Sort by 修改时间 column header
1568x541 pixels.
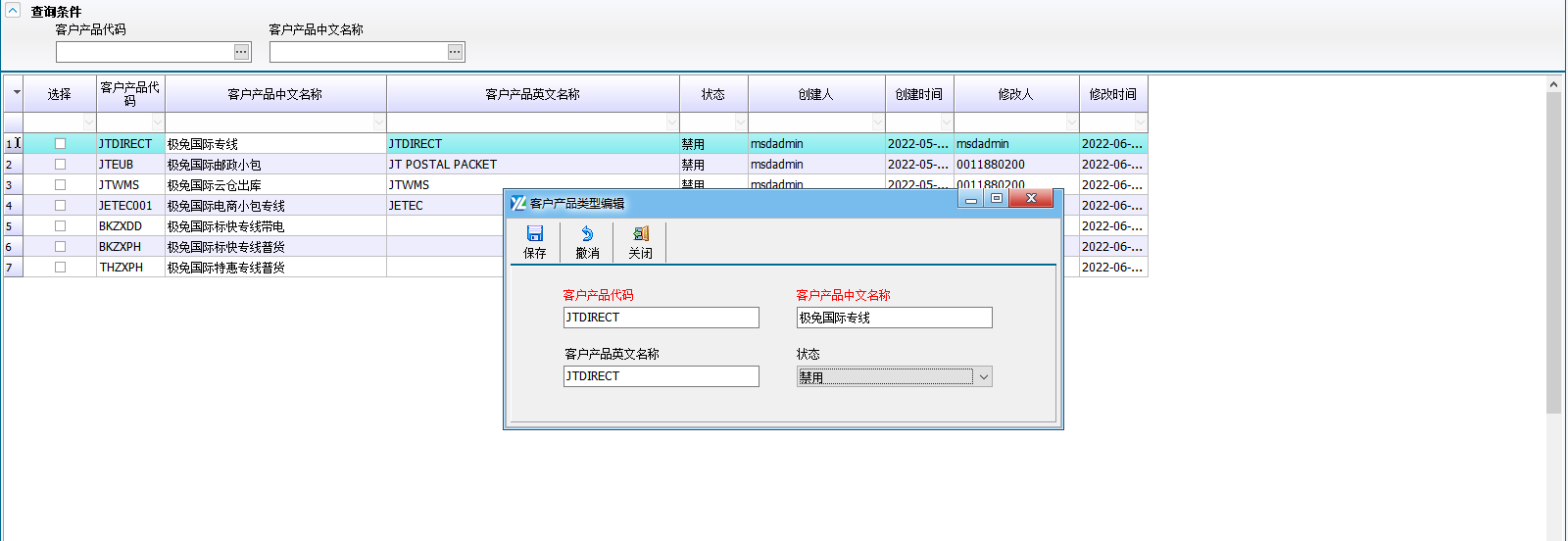click(1113, 94)
